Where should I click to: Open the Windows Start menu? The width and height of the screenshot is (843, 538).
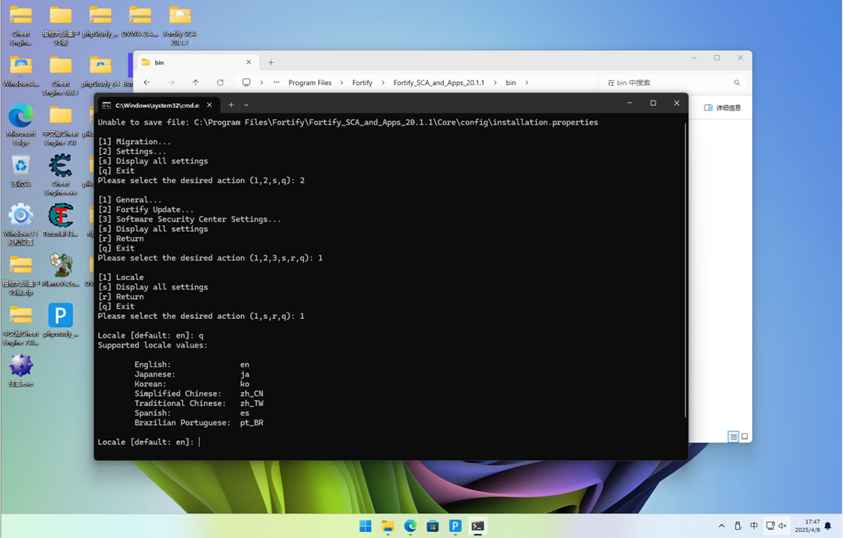coord(365,526)
